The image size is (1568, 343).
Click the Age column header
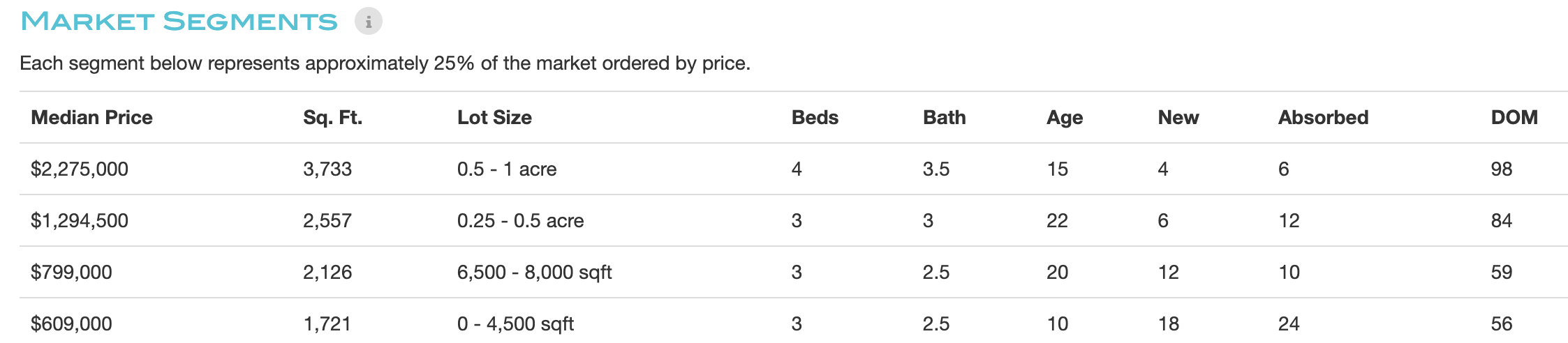1065,118
